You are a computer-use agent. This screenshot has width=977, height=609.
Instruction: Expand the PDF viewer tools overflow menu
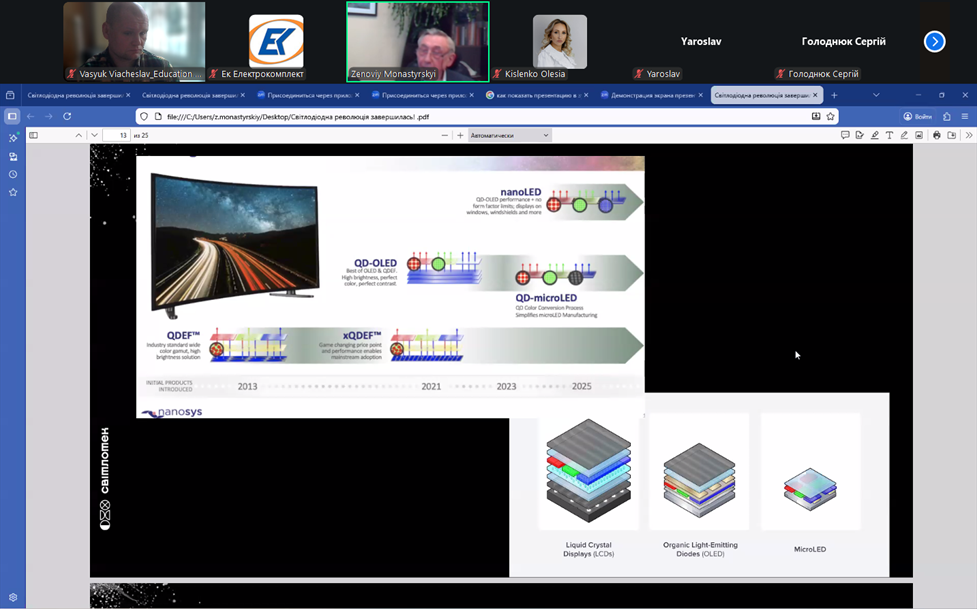[968, 135]
